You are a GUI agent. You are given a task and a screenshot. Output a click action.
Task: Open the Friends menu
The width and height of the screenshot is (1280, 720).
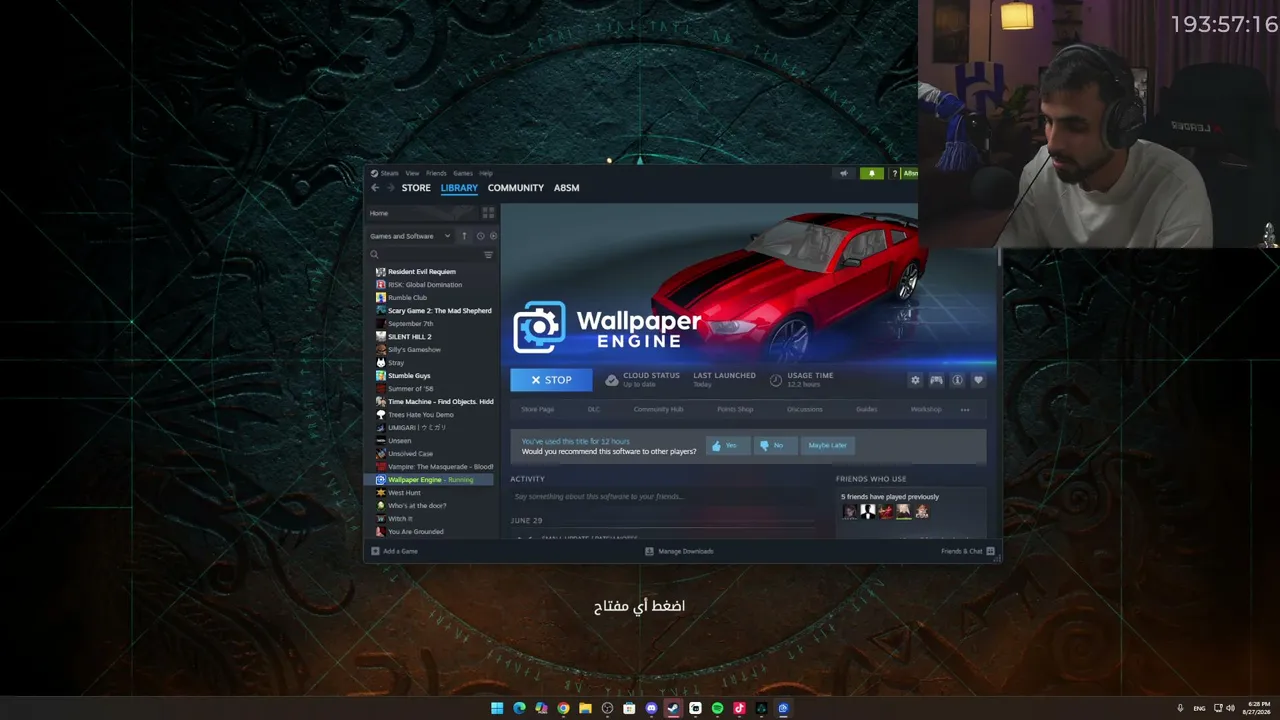click(x=436, y=173)
